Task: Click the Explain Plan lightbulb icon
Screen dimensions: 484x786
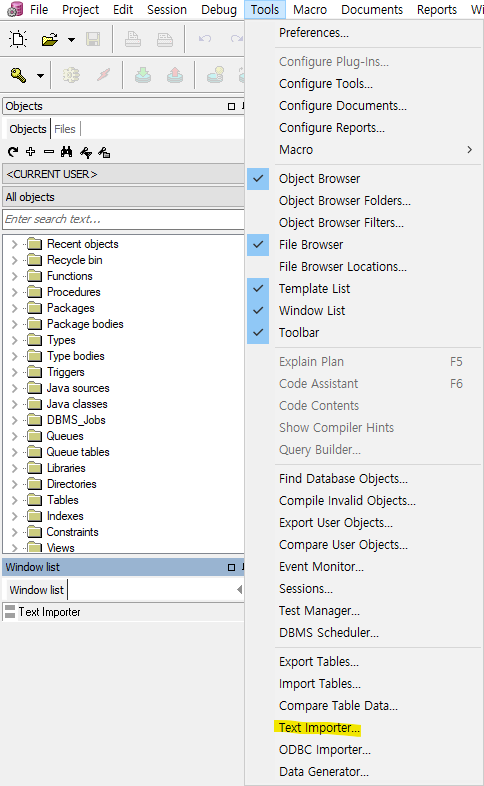Action: pyautogui.click(x=215, y=75)
